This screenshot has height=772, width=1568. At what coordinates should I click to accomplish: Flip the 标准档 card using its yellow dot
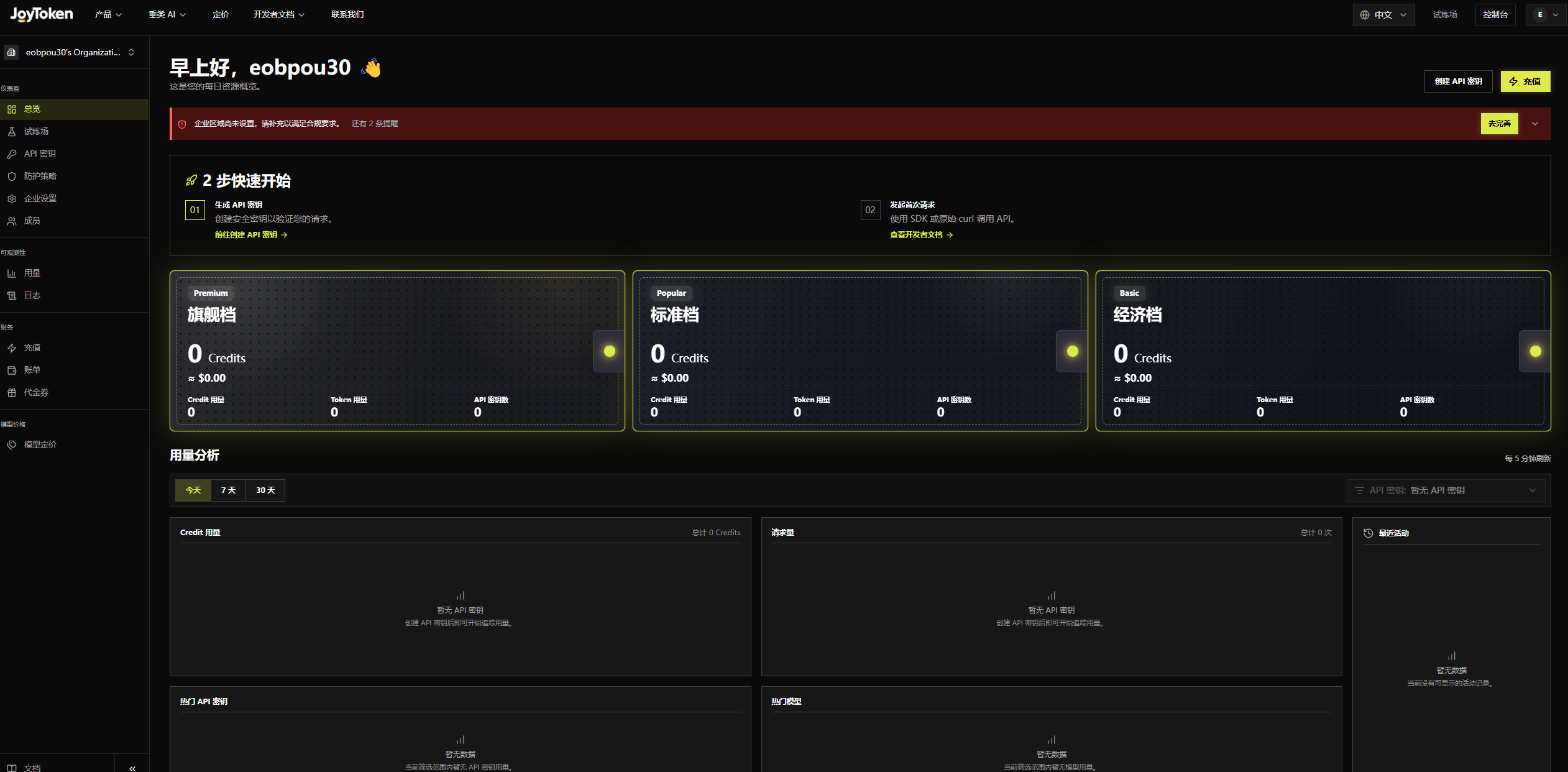tap(1072, 351)
